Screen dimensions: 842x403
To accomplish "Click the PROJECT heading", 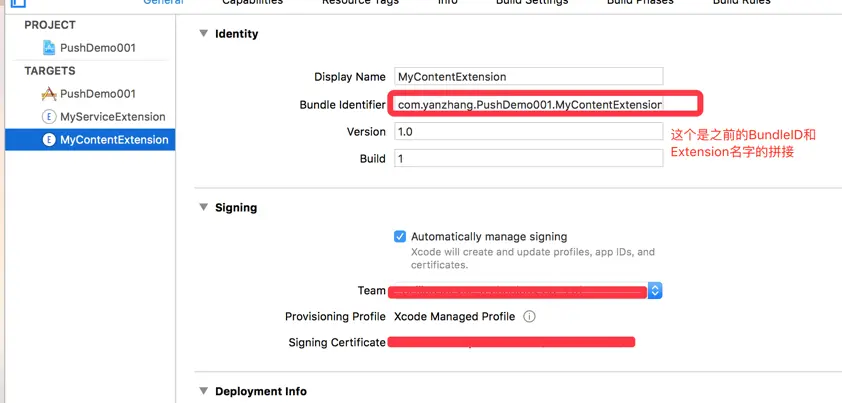I will [50, 25].
